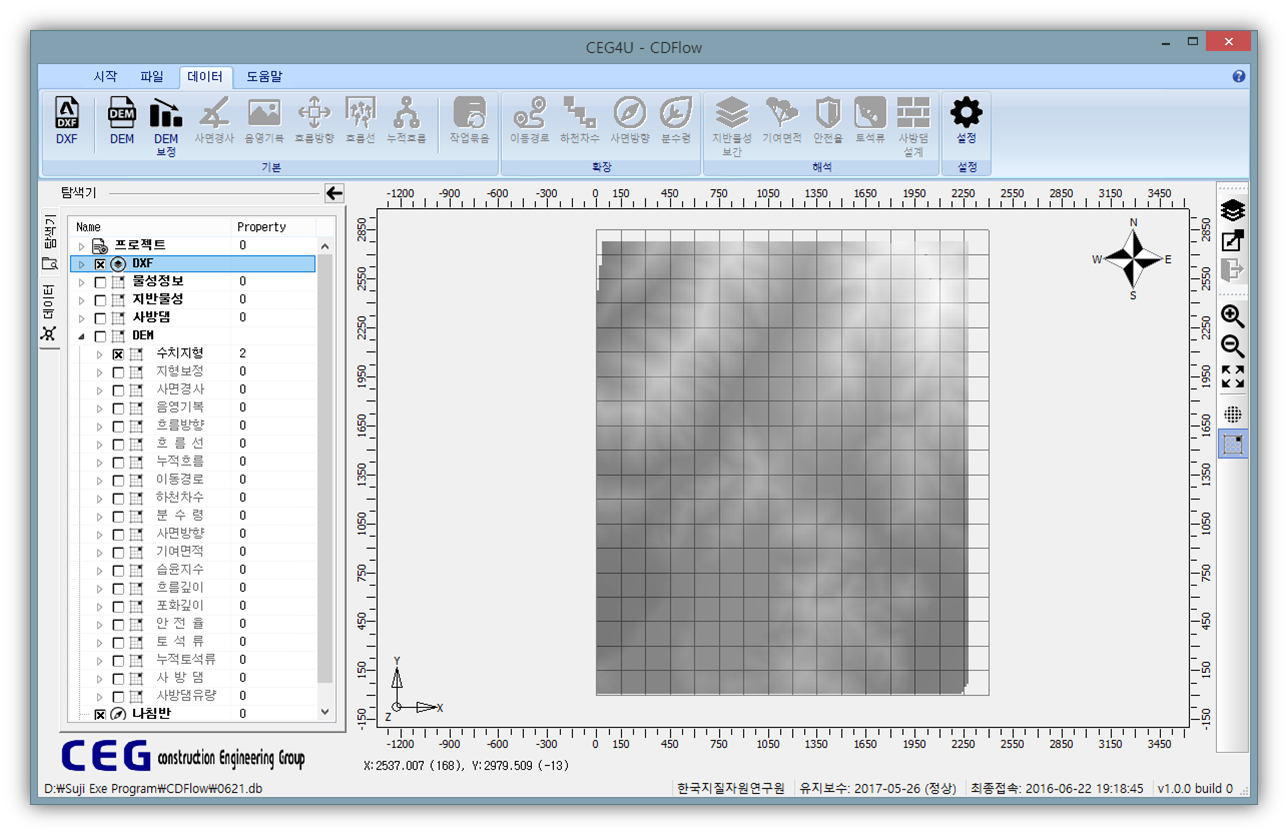Select the 습윤지수 tree row

(192, 570)
